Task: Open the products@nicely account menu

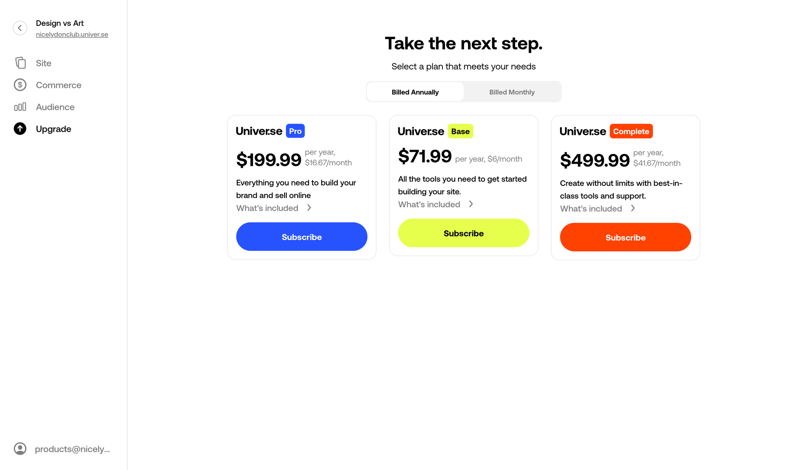Action: tap(72, 449)
